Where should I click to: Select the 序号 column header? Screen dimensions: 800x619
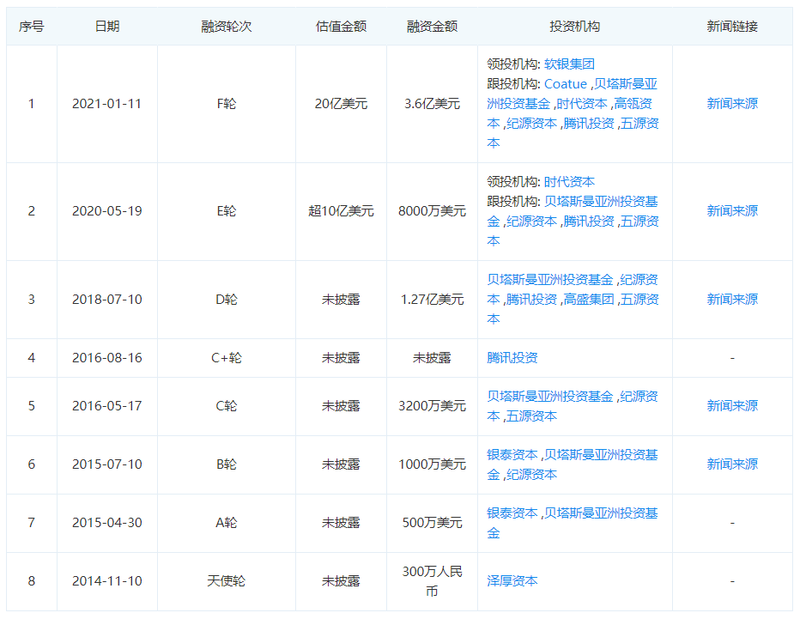tap(31, 27)
